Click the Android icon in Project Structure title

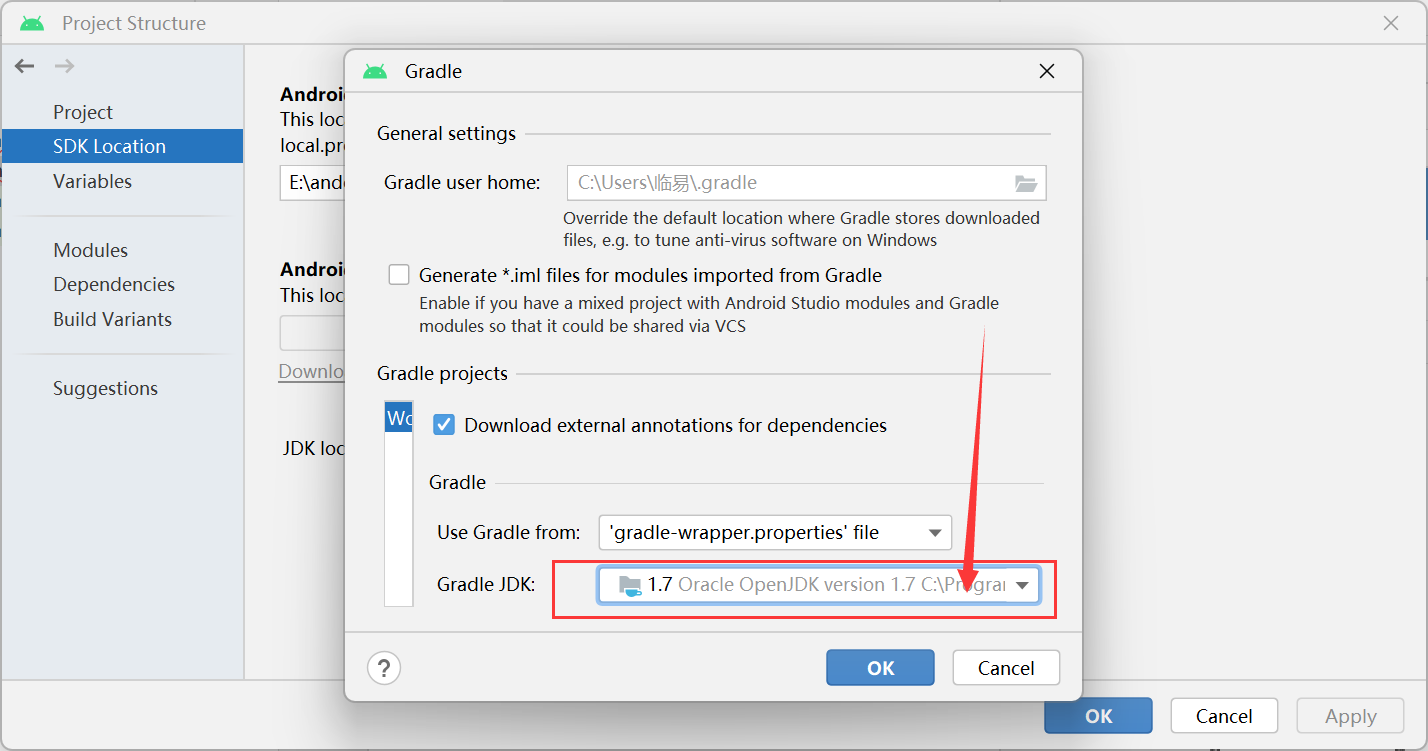click(32, 23)
